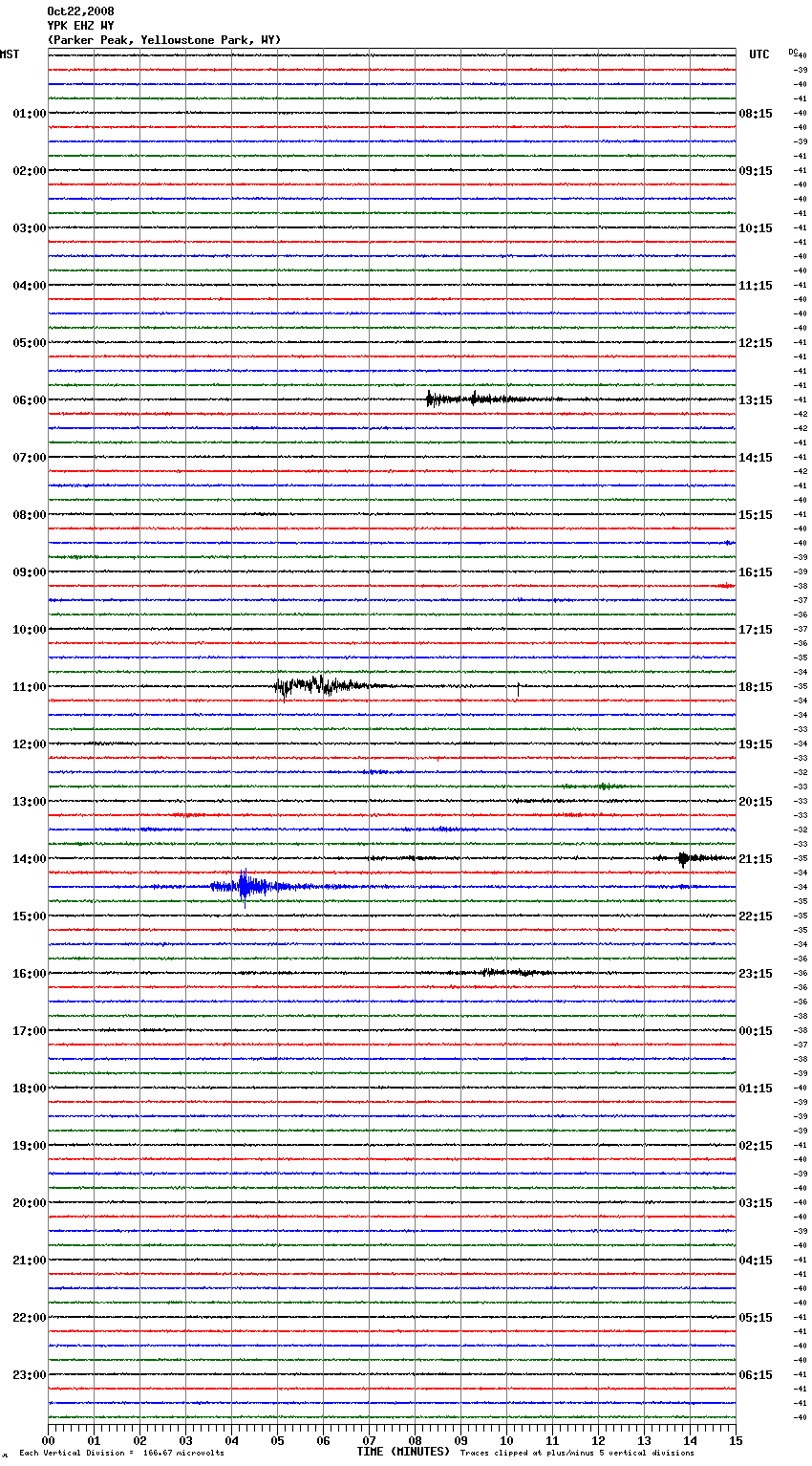Click the 14:00 MST row label

coord(30,859)
